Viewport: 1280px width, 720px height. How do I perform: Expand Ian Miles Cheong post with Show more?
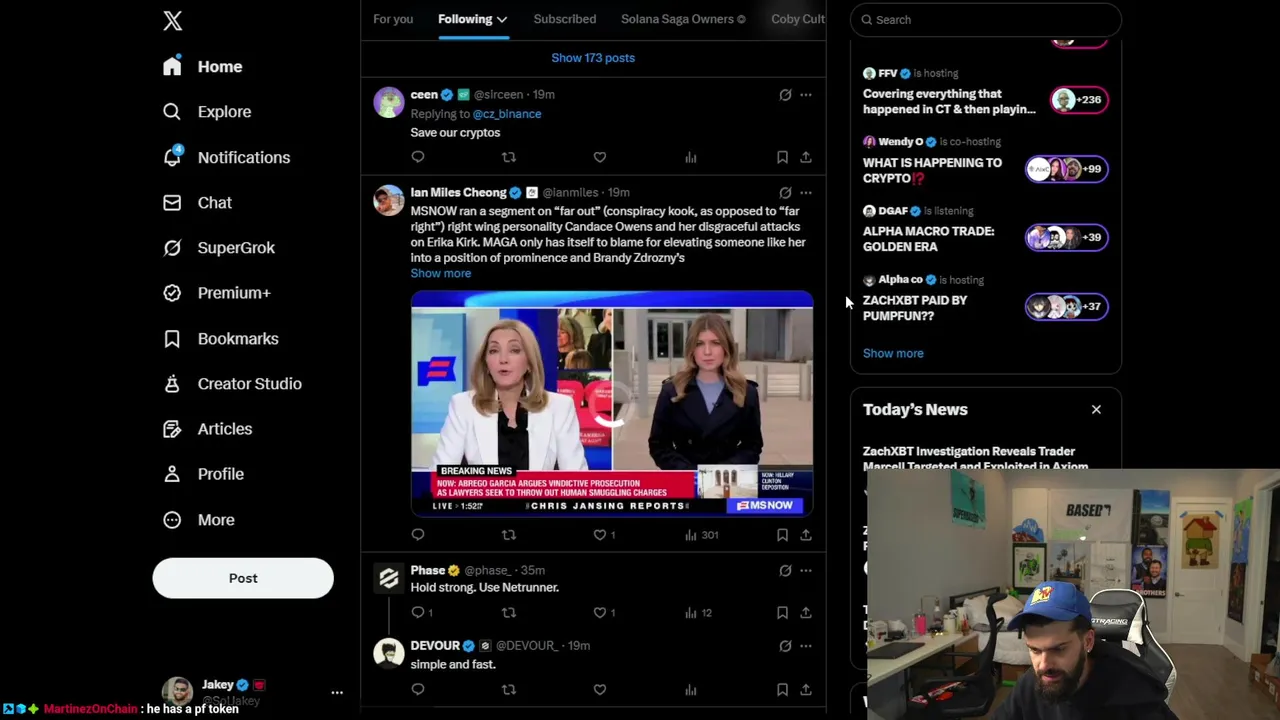[440, 273]
